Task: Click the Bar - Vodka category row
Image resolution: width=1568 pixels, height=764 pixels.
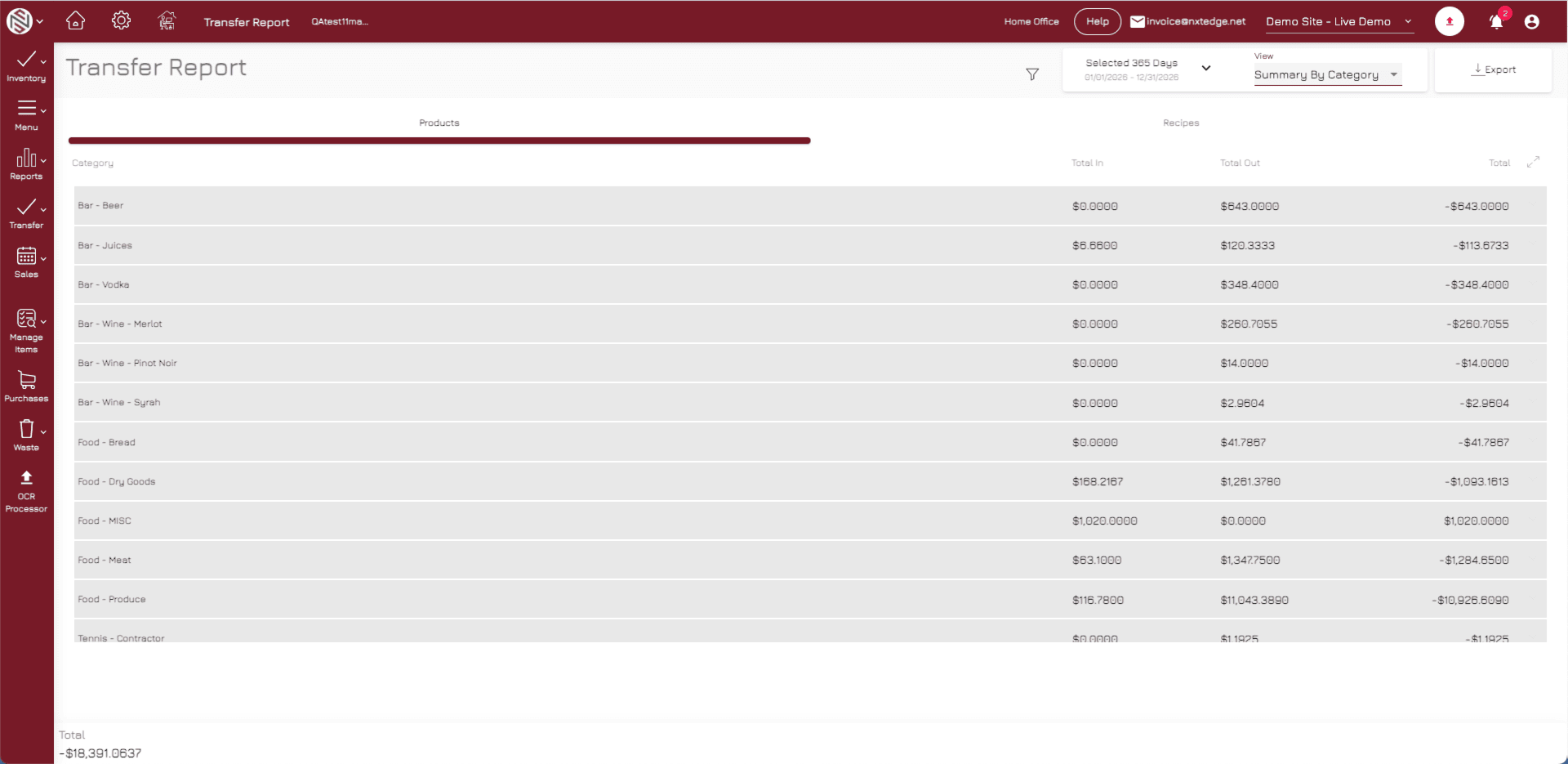Action: click(810, 284)
